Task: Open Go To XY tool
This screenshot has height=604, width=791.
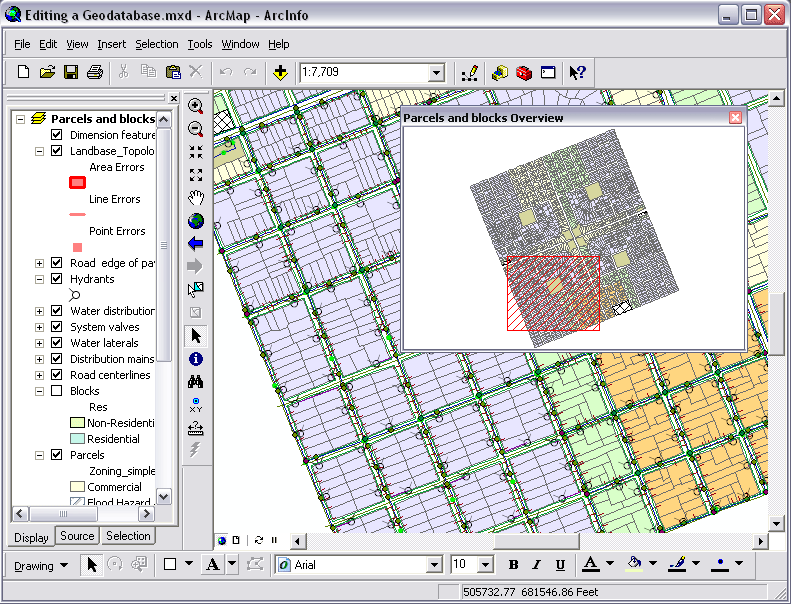Action: (x=196, y=405)
